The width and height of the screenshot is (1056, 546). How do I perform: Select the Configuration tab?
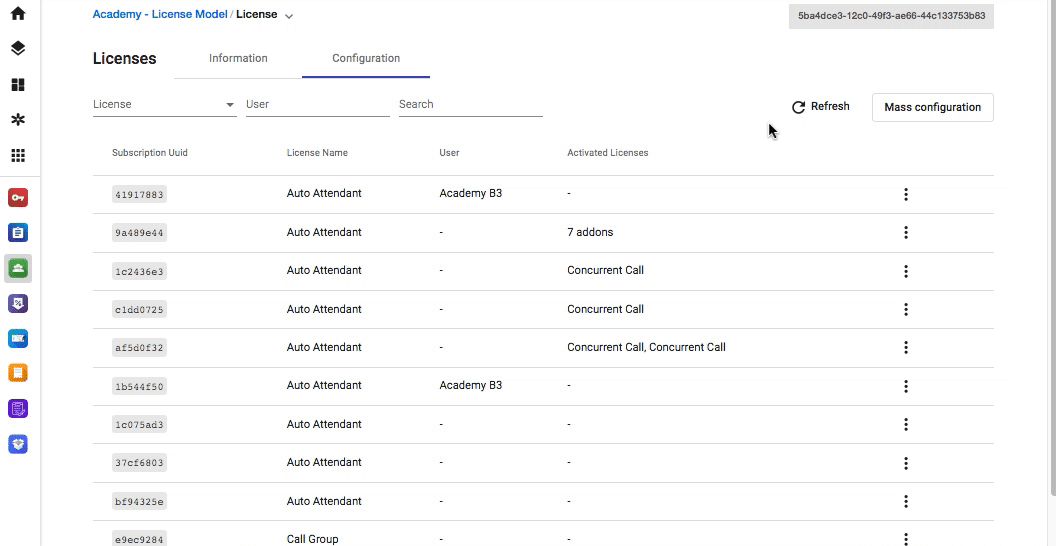pos(366,59)
